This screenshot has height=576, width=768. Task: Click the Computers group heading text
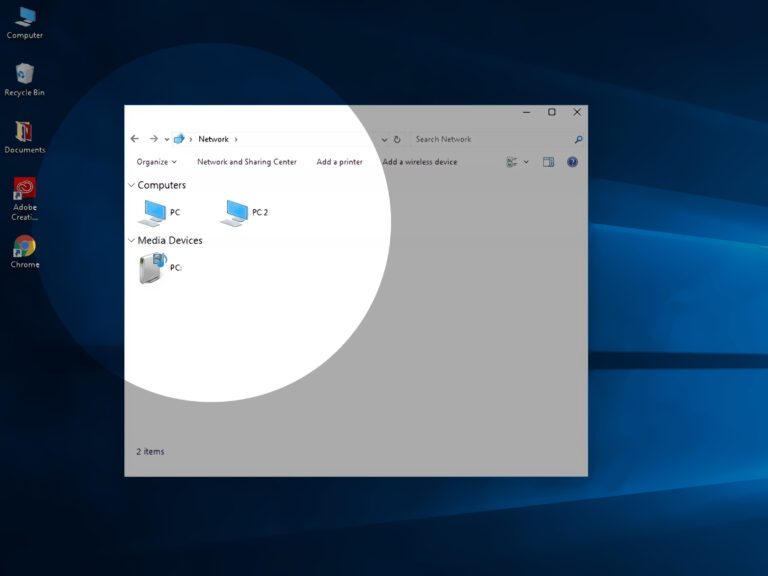pyautogui.click(x=162, y=185)
